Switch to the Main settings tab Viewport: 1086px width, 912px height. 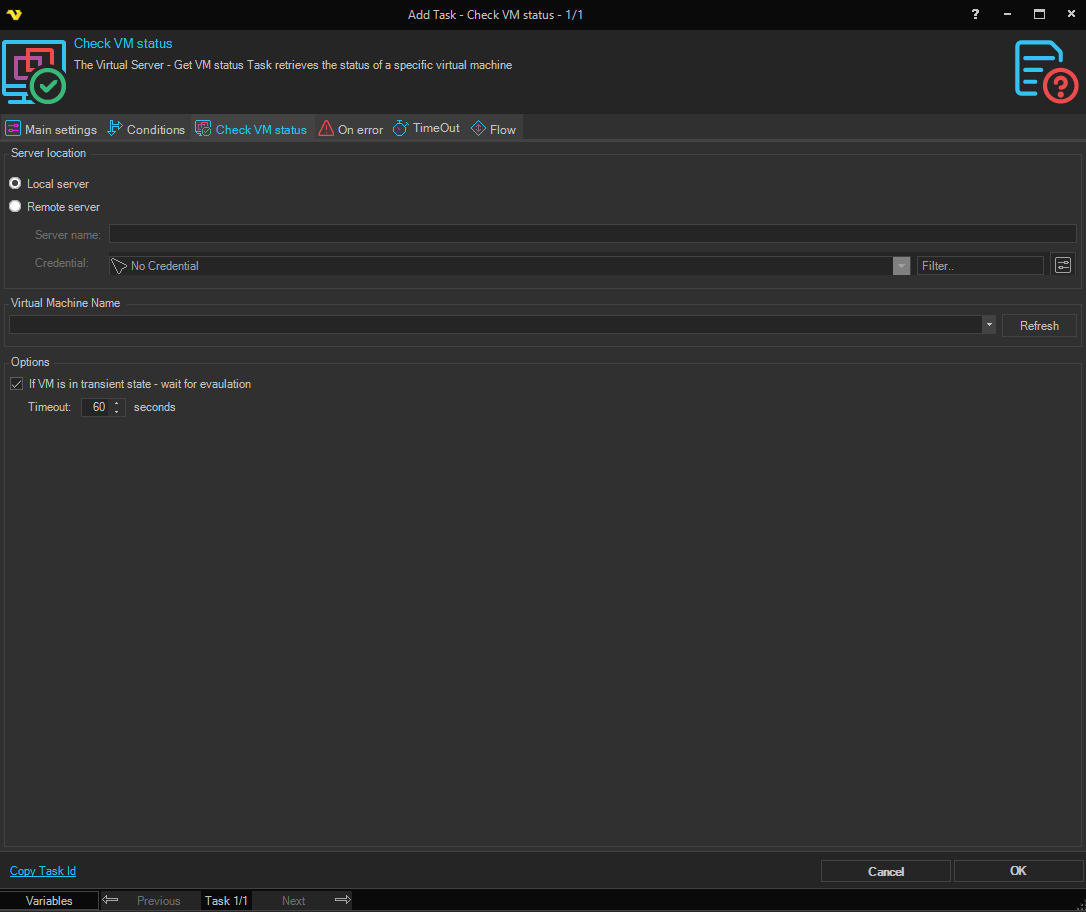coord(51,129)
